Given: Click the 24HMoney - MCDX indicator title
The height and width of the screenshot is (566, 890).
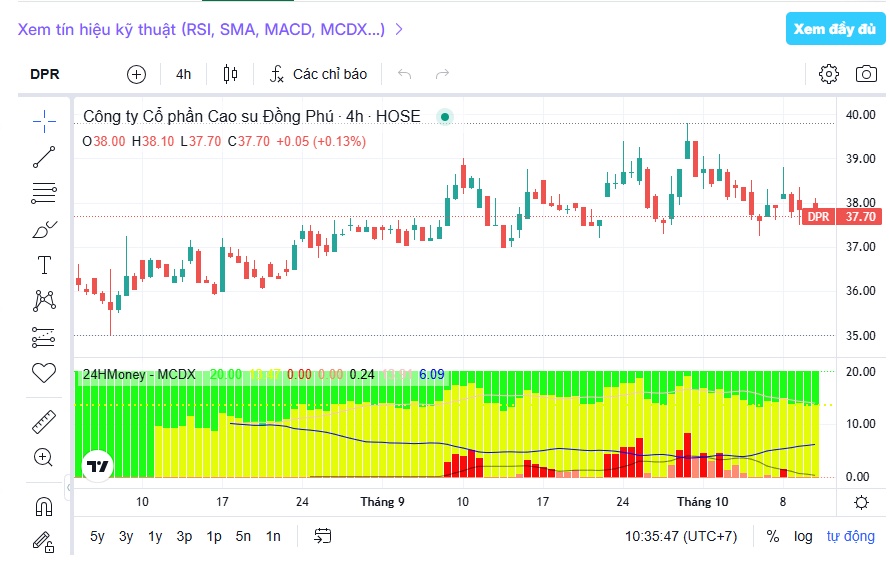Looking at the screenshot, I should (x=139, y=375).
